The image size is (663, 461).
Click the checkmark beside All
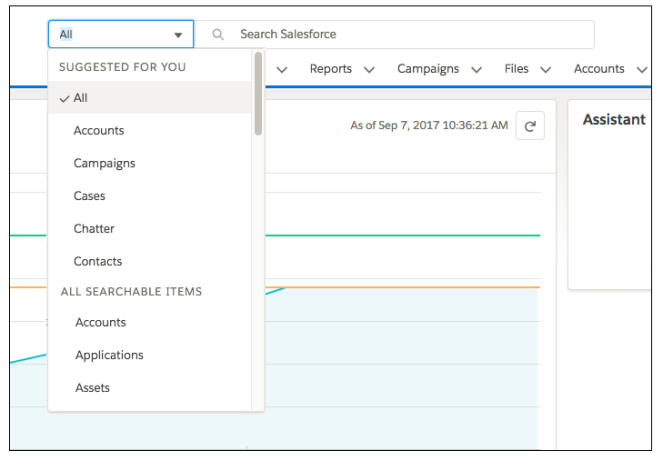[x=64, y=99]
